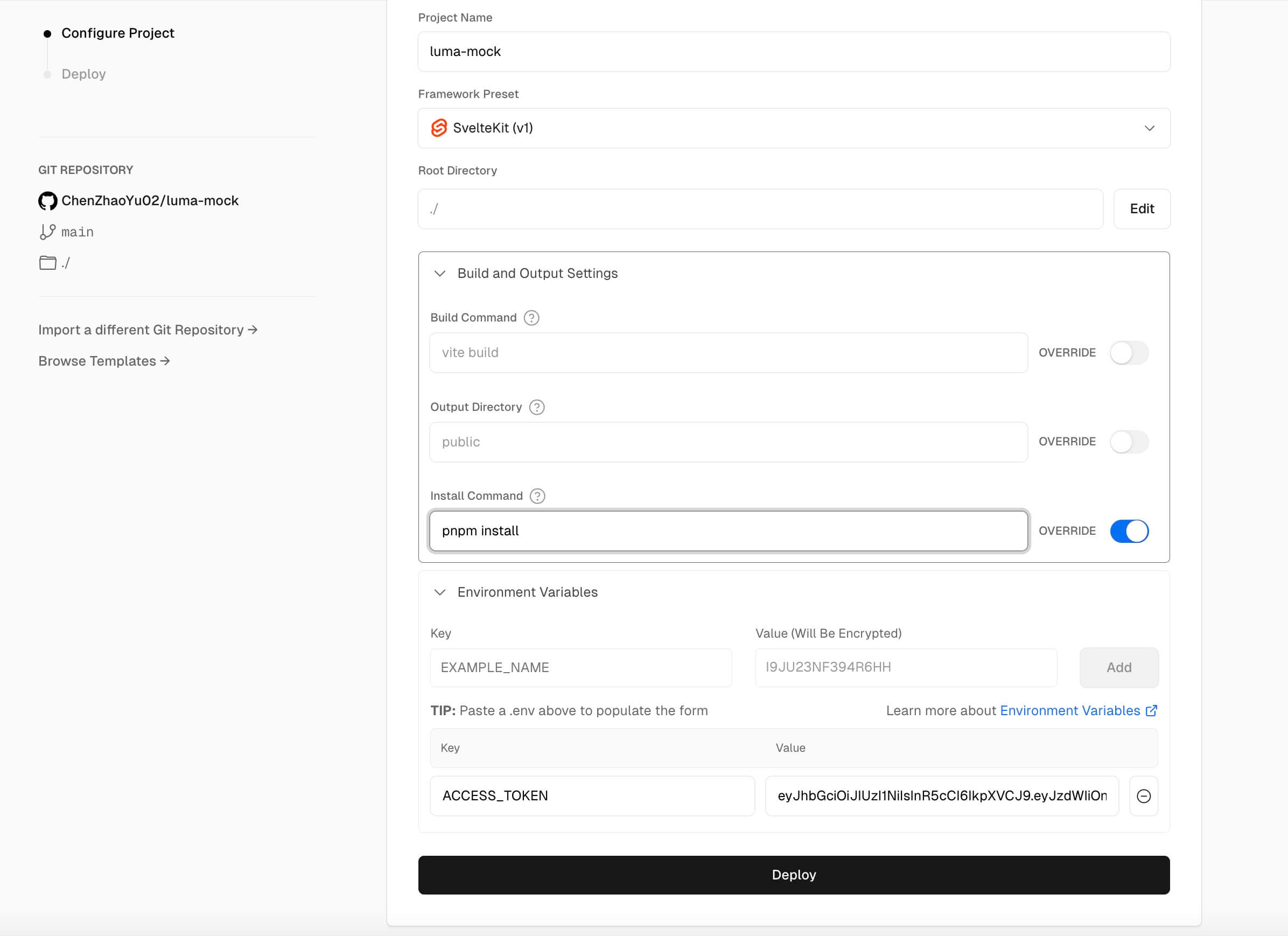1288x936 pixels.
Task: Select the Configure Project step
Action: tap(117, 33)
